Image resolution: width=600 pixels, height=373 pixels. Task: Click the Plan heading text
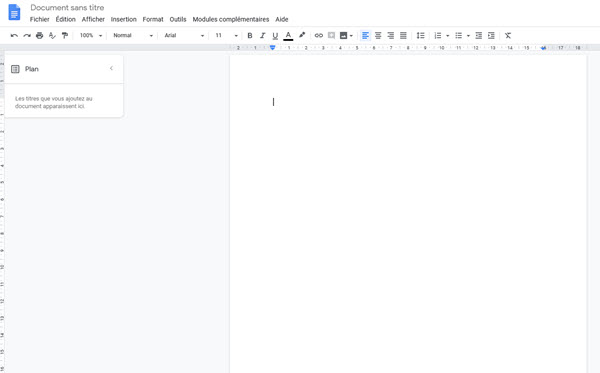[32, 69]
